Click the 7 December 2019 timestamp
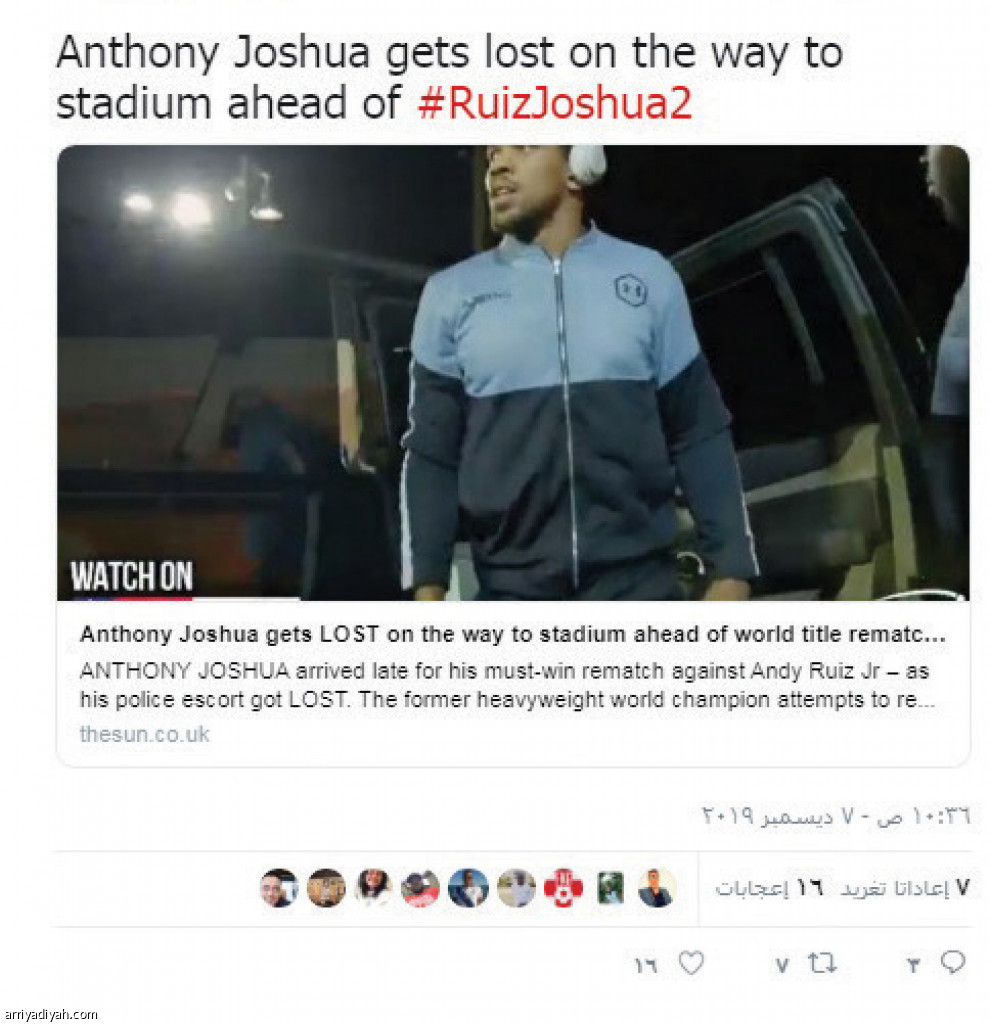The image size is (990, 1024). (836, 816)
